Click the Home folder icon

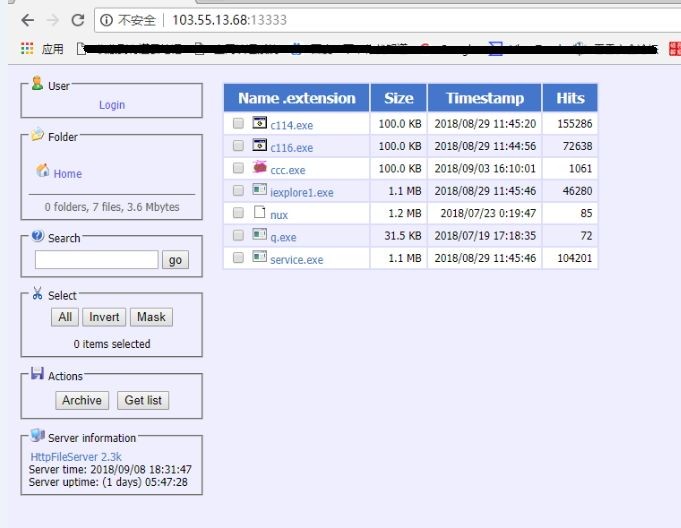click(43, 172)
